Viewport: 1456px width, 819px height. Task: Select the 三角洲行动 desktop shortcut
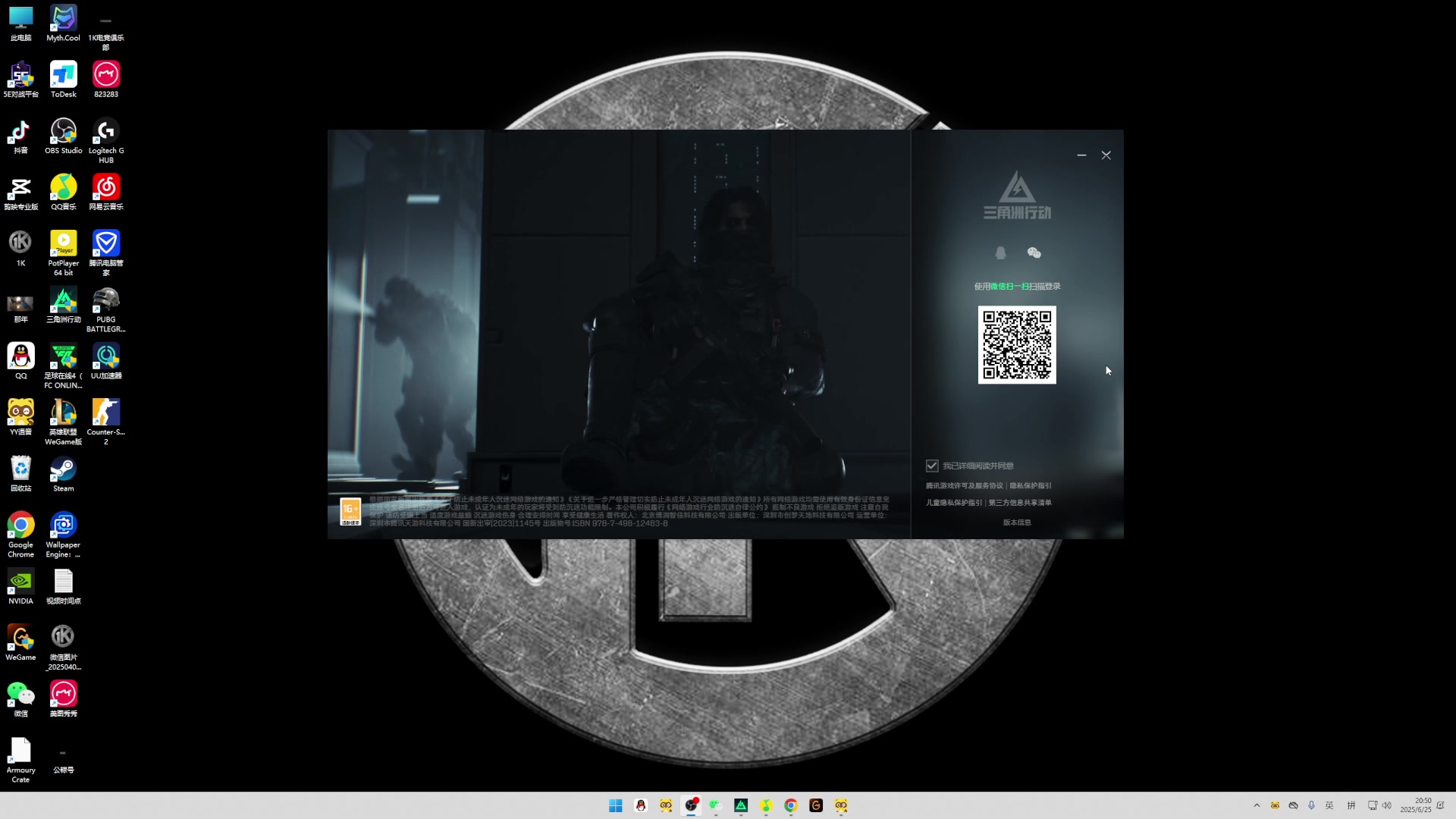[64, 306]
